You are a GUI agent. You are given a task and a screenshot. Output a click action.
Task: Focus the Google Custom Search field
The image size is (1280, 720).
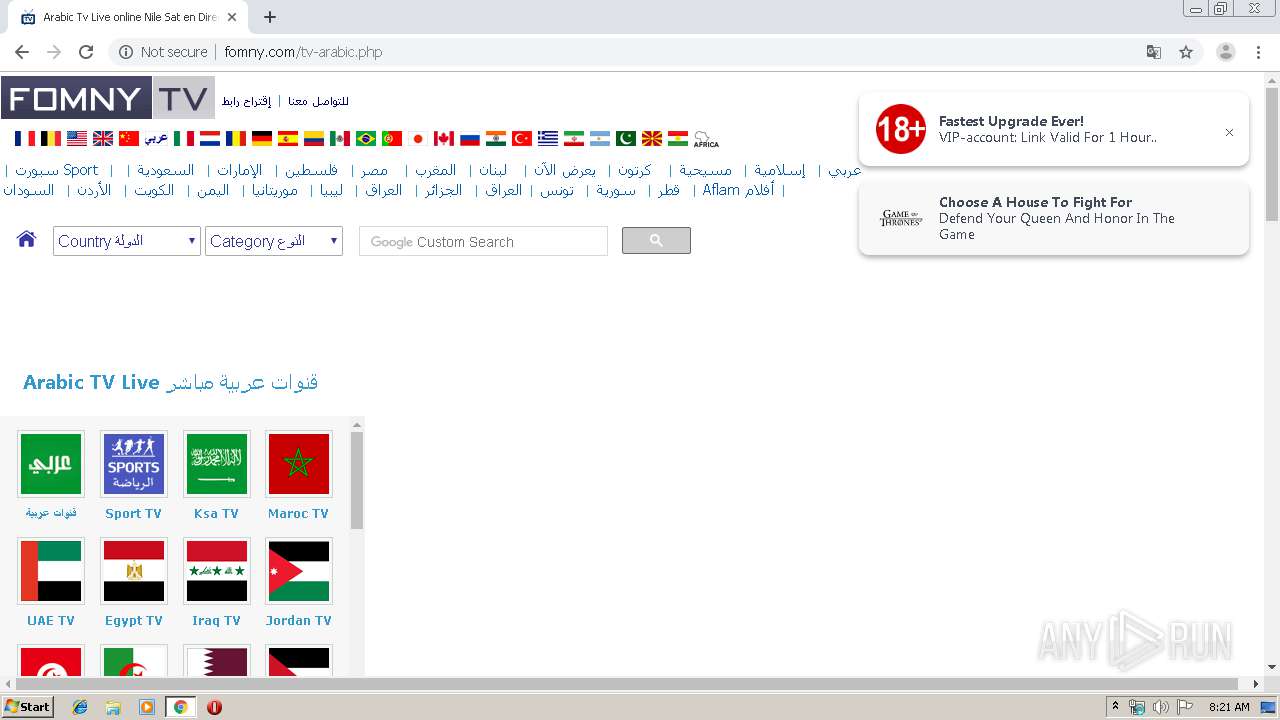pos(483,241)
